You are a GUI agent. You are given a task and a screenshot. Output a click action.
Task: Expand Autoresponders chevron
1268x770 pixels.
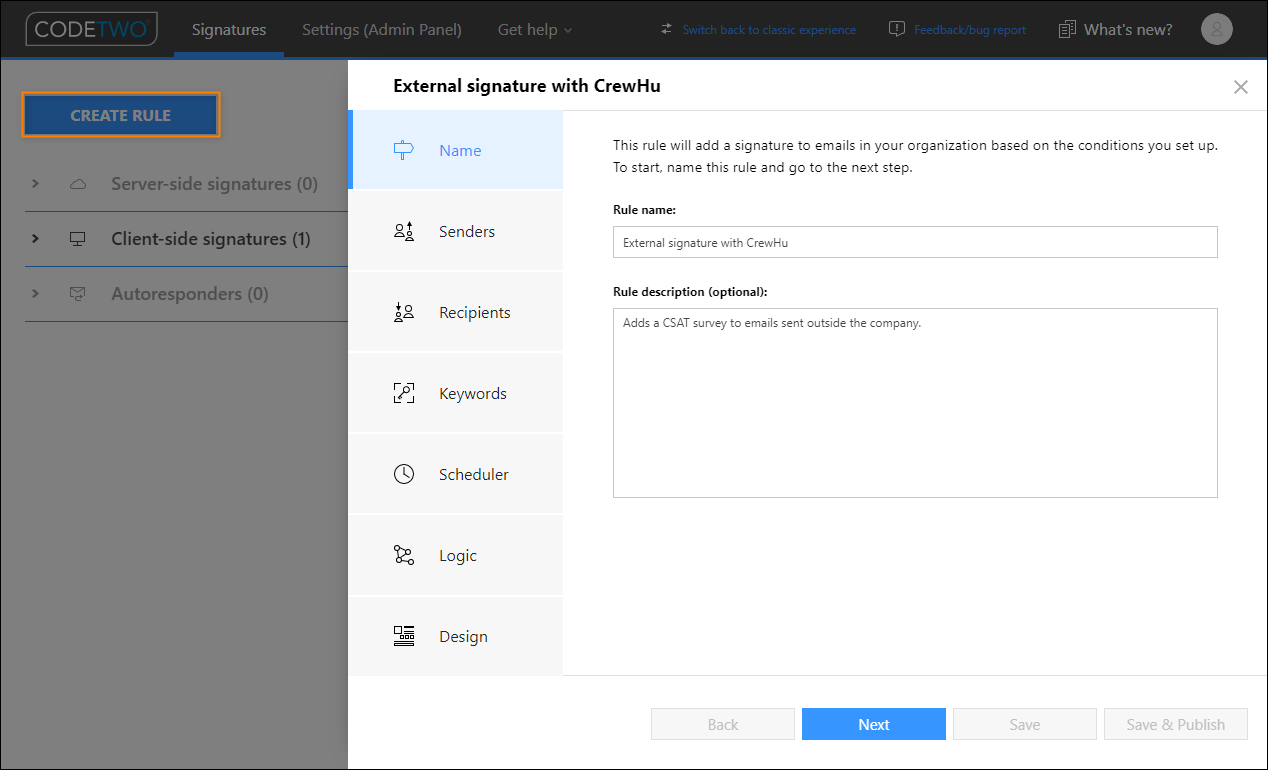(36, 294)
